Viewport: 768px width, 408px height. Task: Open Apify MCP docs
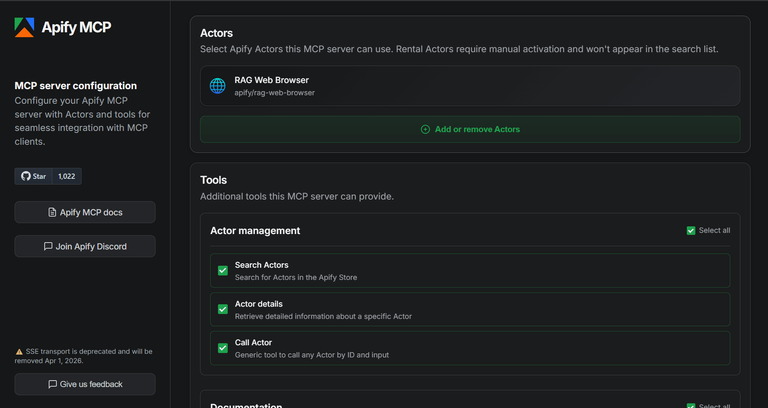[x=85, y=212]
